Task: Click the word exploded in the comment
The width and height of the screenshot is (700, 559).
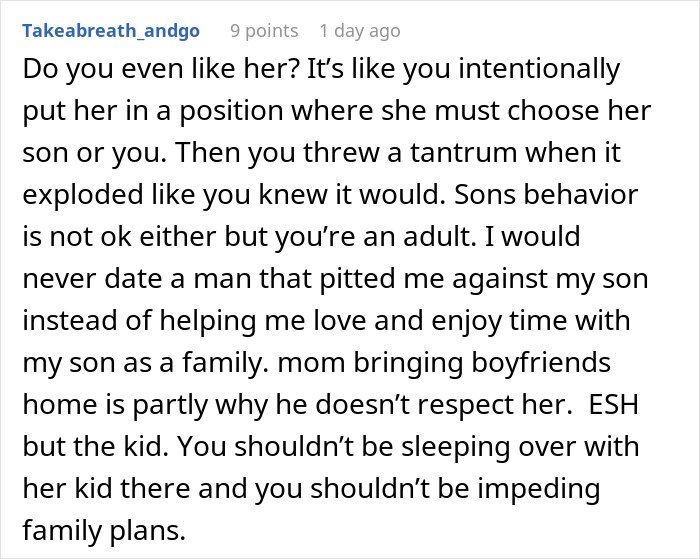Action: coord(83,195)
